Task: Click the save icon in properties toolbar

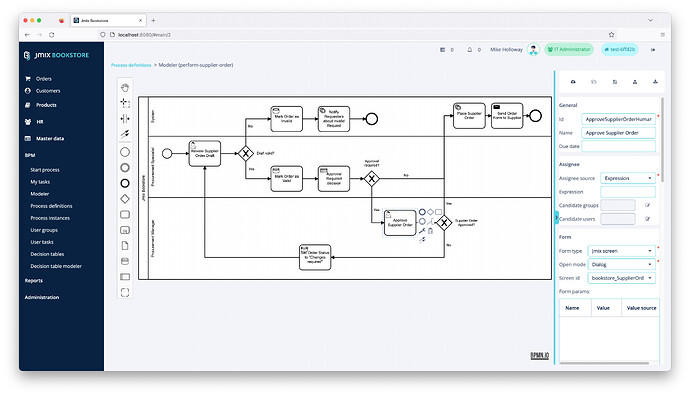Action: (615, 82)
